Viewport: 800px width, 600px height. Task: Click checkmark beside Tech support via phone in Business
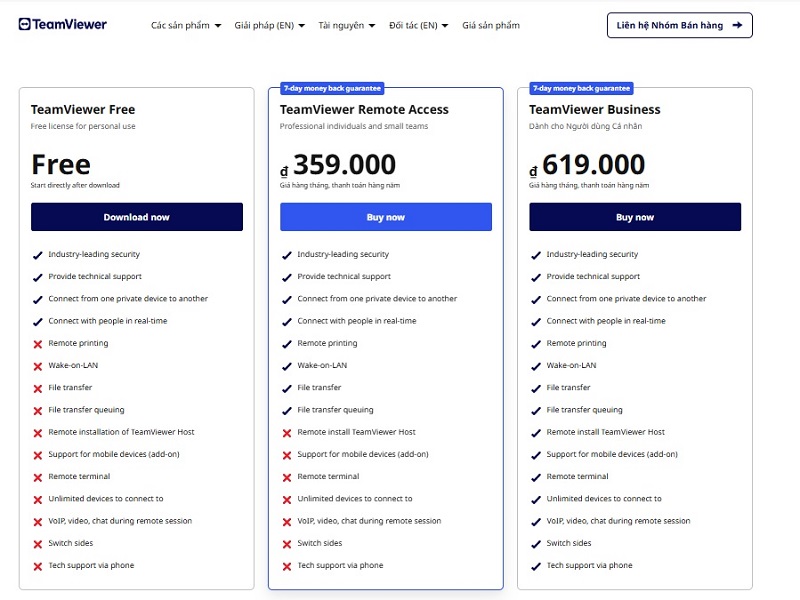tap(535, 566)
